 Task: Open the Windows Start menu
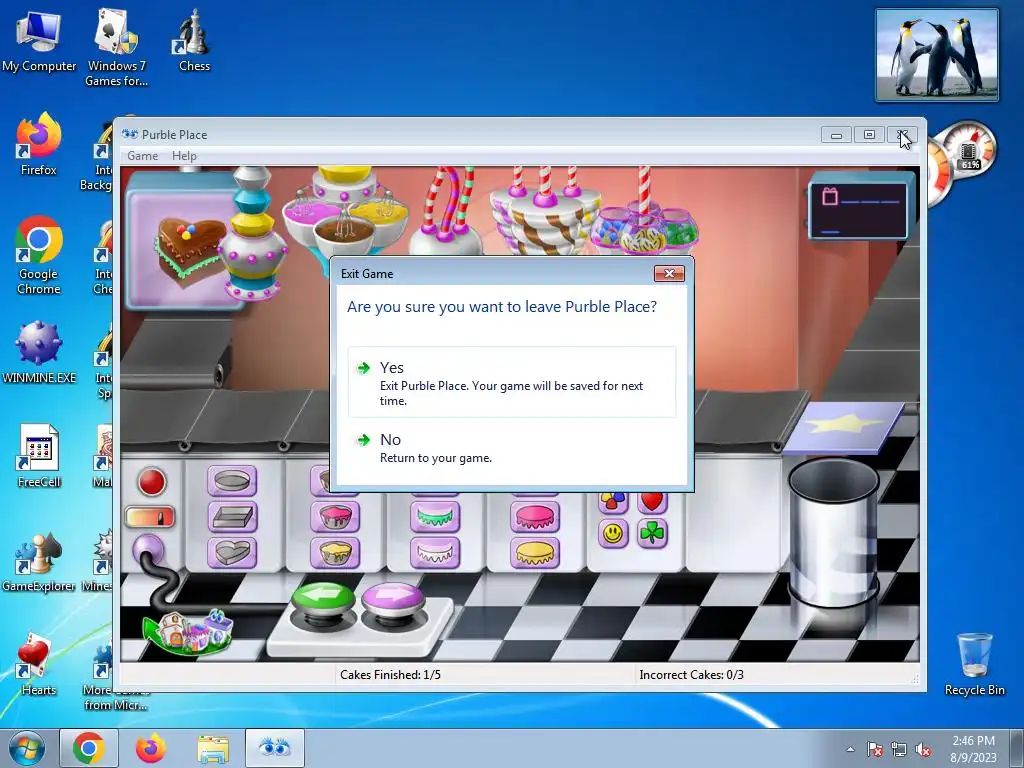27,748
